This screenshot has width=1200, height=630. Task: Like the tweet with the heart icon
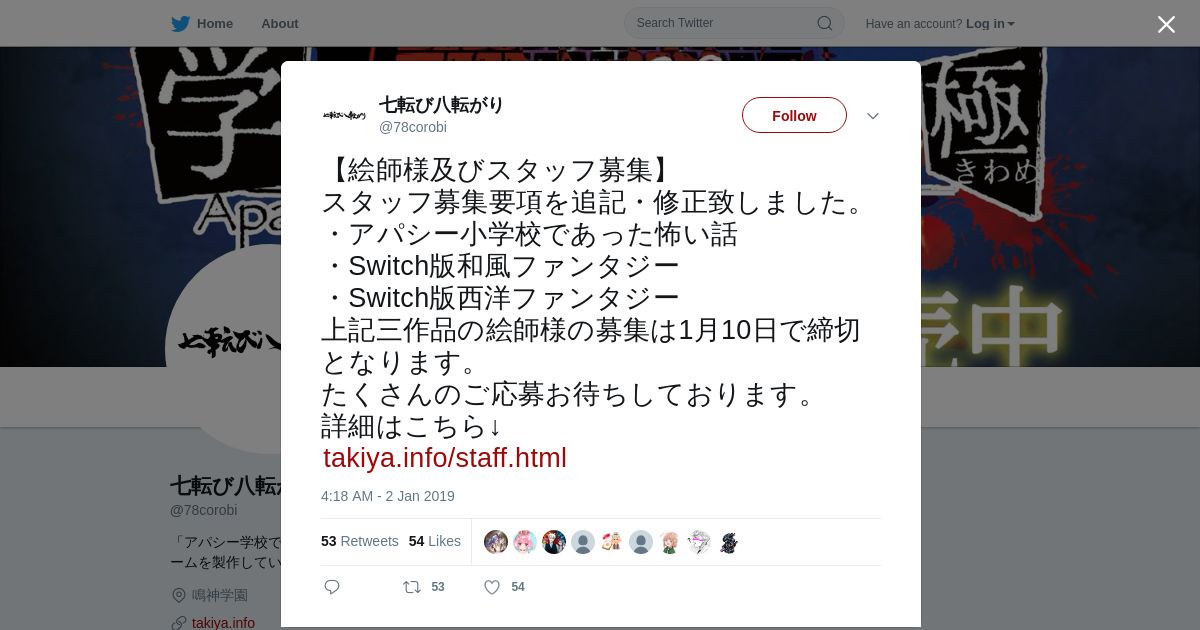492,587
